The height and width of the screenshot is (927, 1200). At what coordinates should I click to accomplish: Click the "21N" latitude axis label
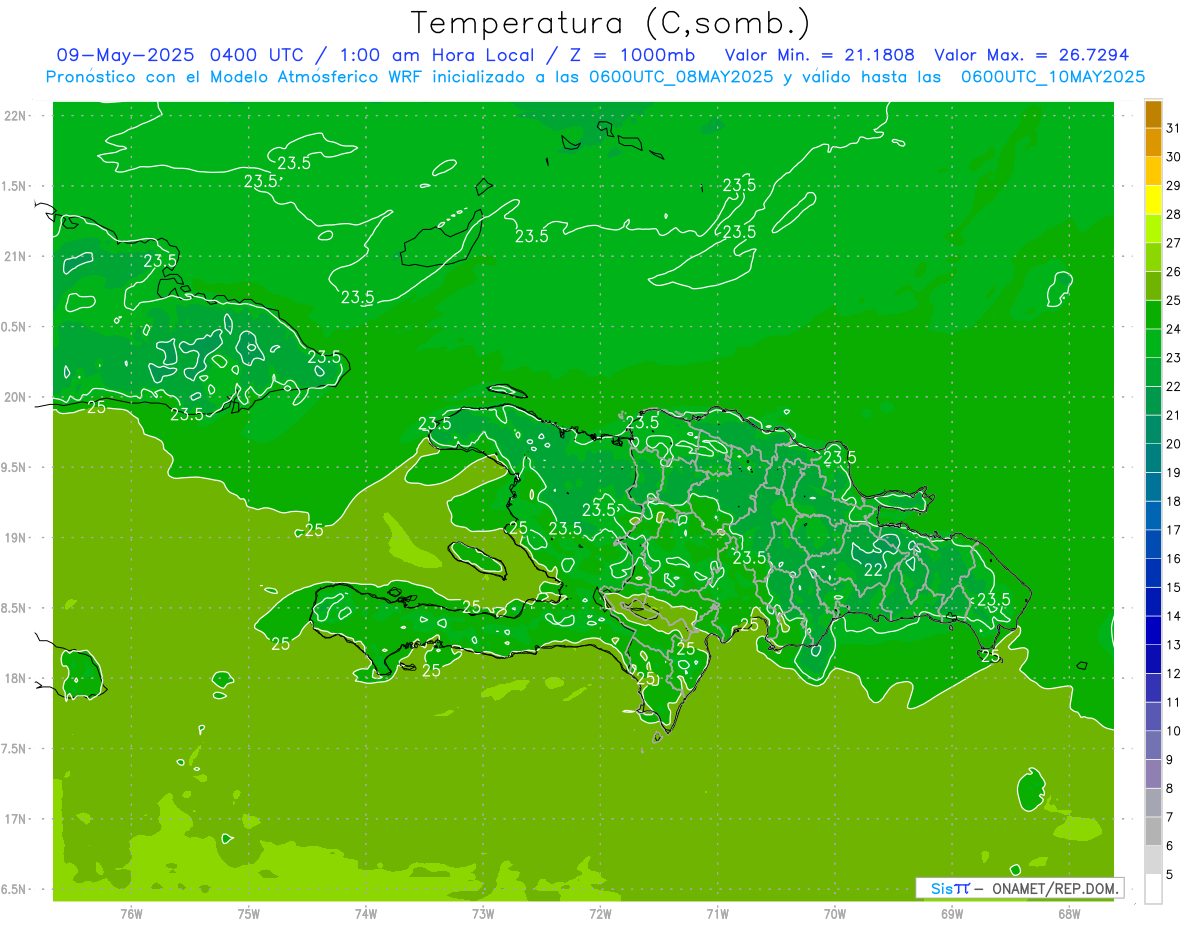[16, 256]
